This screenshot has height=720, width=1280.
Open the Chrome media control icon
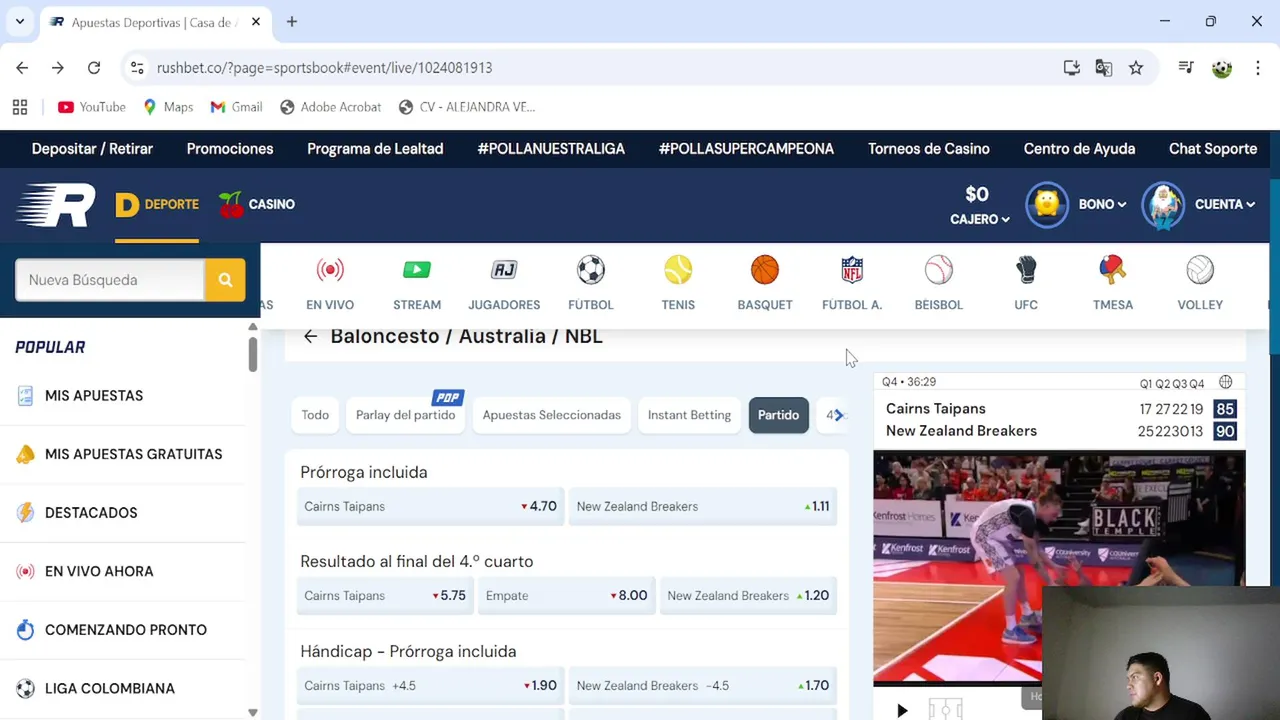click(1186, 68)
